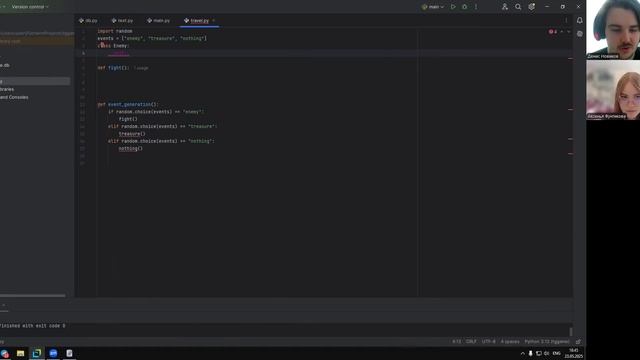Open the taskbar clock and date
640x360 pixels.
573,353
